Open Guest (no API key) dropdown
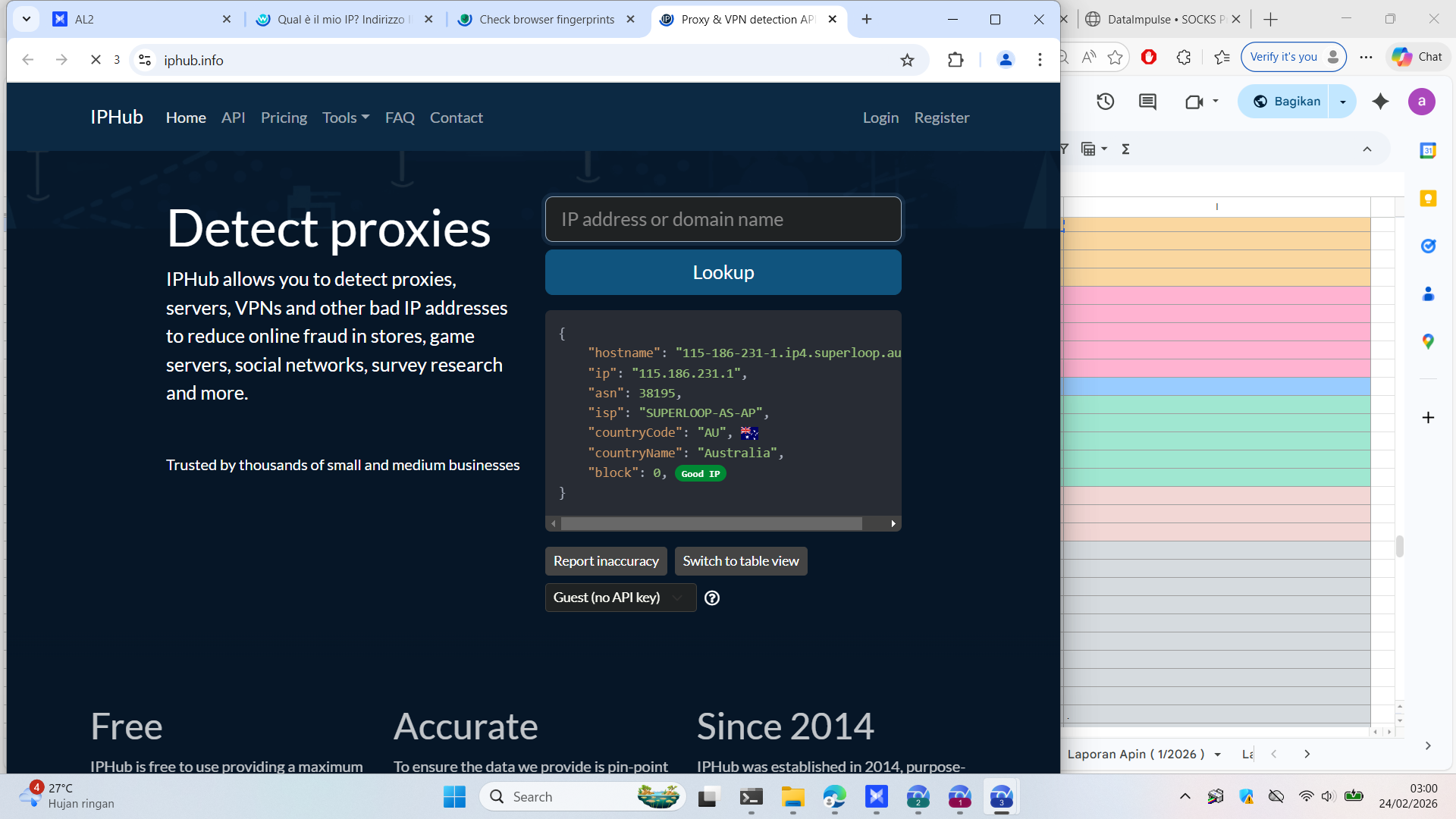The image size is (1456, 819). pyautogui.click(x=620, y=598)
